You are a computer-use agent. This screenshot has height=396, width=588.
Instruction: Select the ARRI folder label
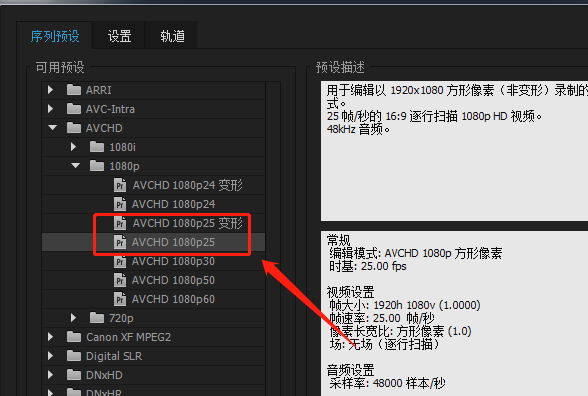point(99,90)
